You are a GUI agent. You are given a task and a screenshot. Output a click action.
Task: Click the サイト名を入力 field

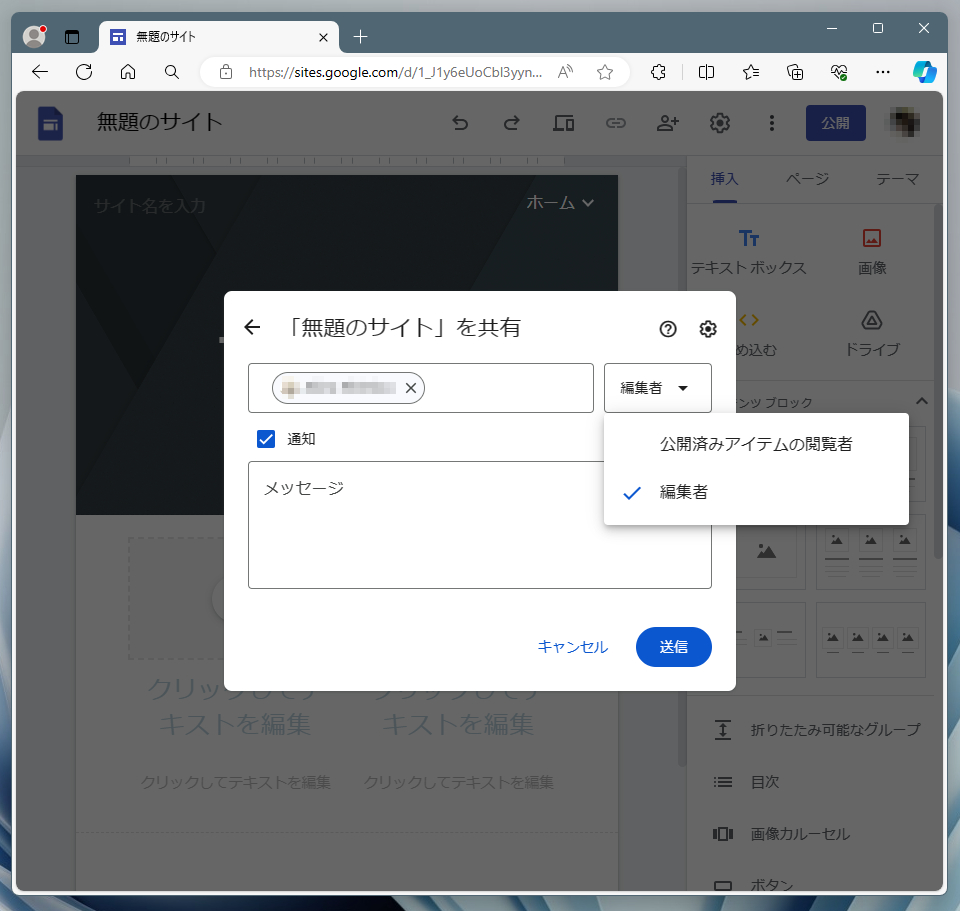(150, 206)
